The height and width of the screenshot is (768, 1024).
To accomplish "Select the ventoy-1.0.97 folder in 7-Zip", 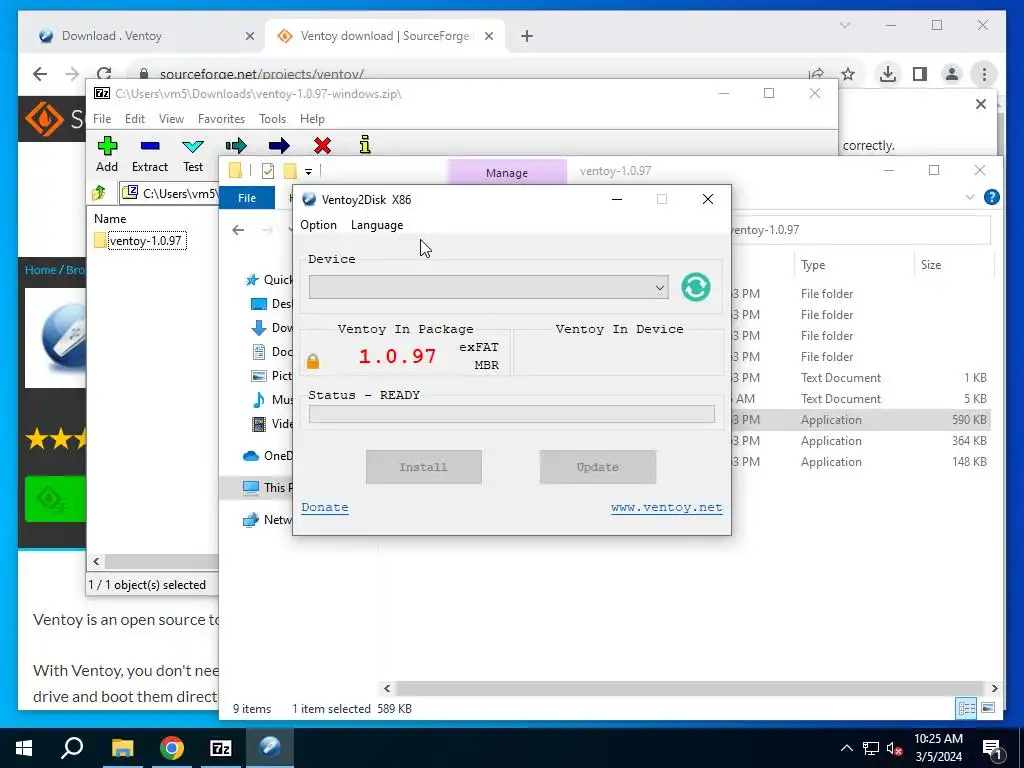I will point(140,241).
